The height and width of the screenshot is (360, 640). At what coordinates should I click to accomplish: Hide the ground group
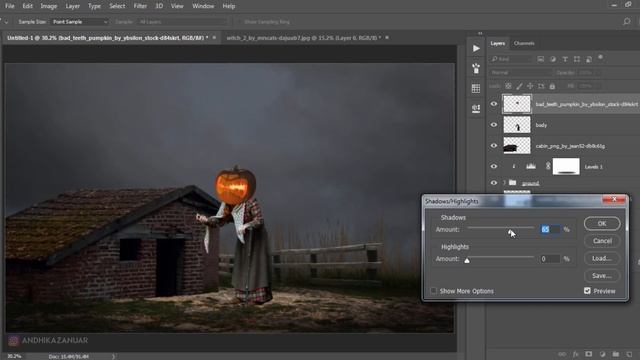pos(494,183)
